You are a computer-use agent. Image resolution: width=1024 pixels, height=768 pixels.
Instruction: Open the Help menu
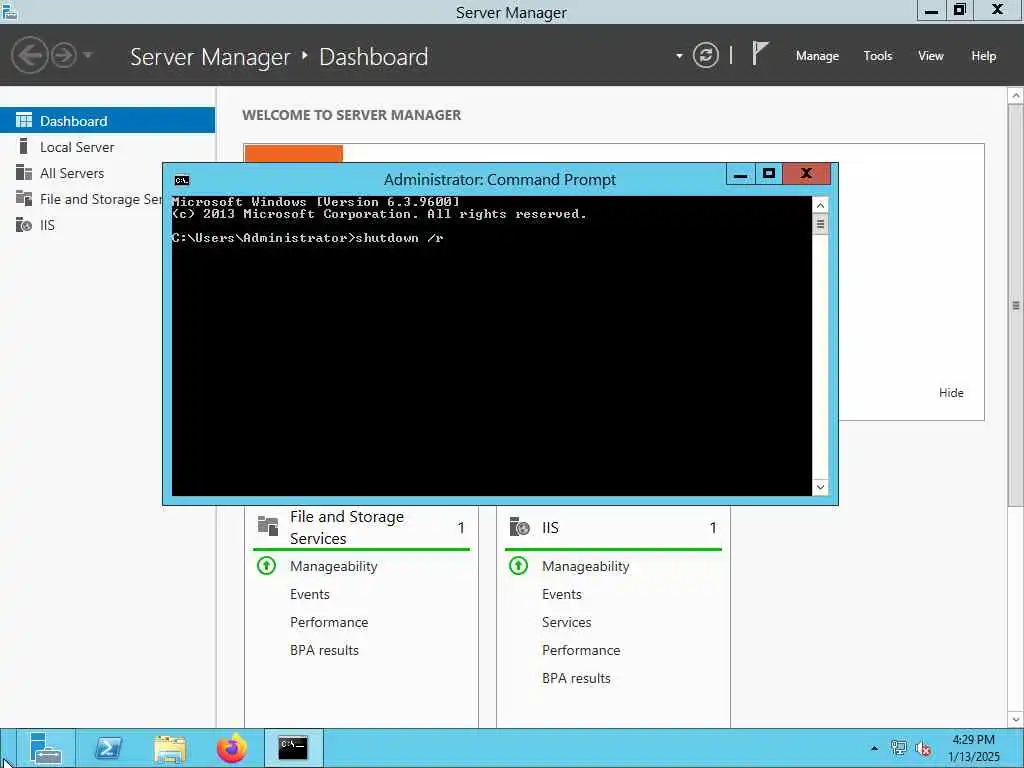point(984,56)
